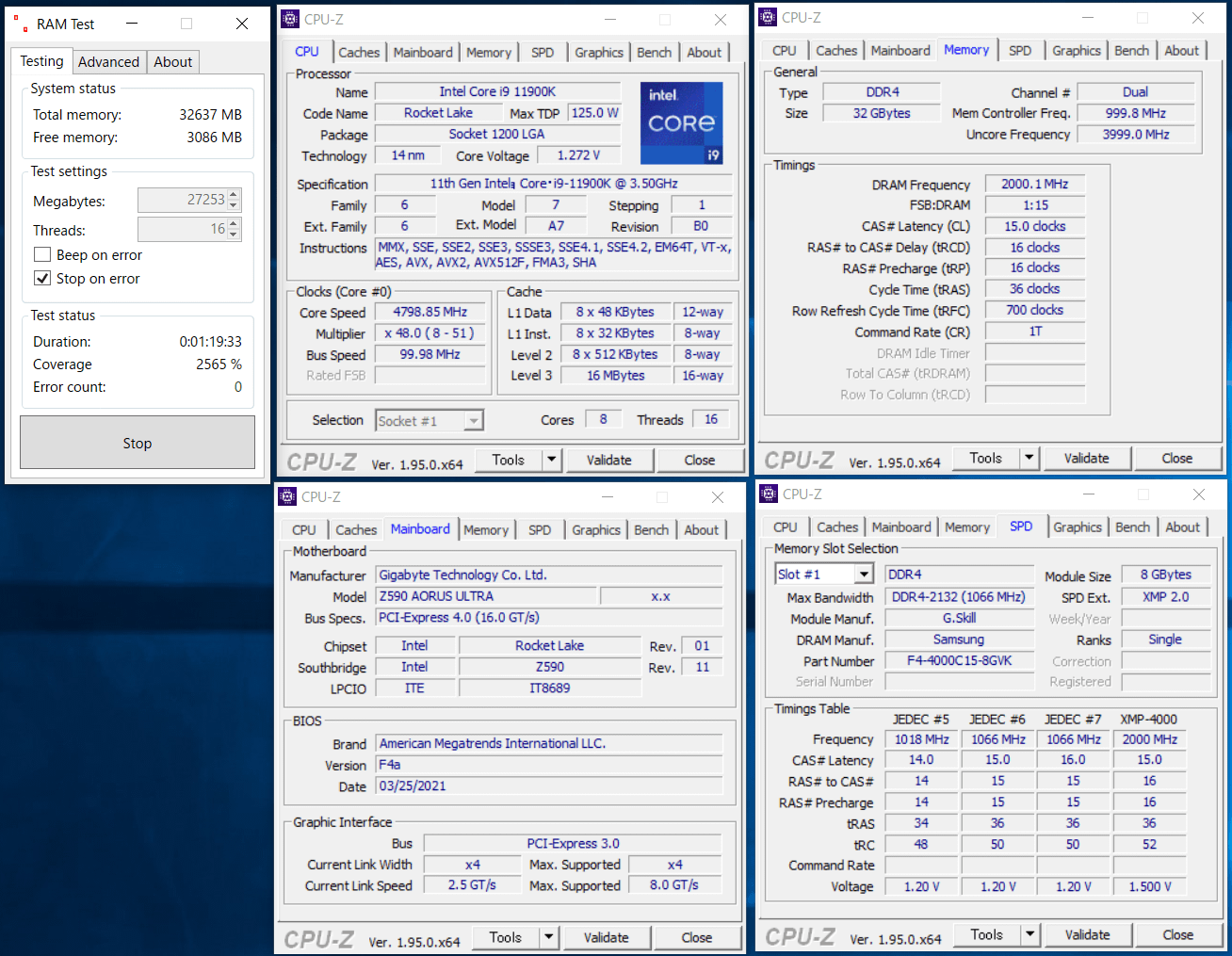Viewport: 1232px width, 956px height.
Task: Click Close button in the Memory window
Action: click(1177, 458)
